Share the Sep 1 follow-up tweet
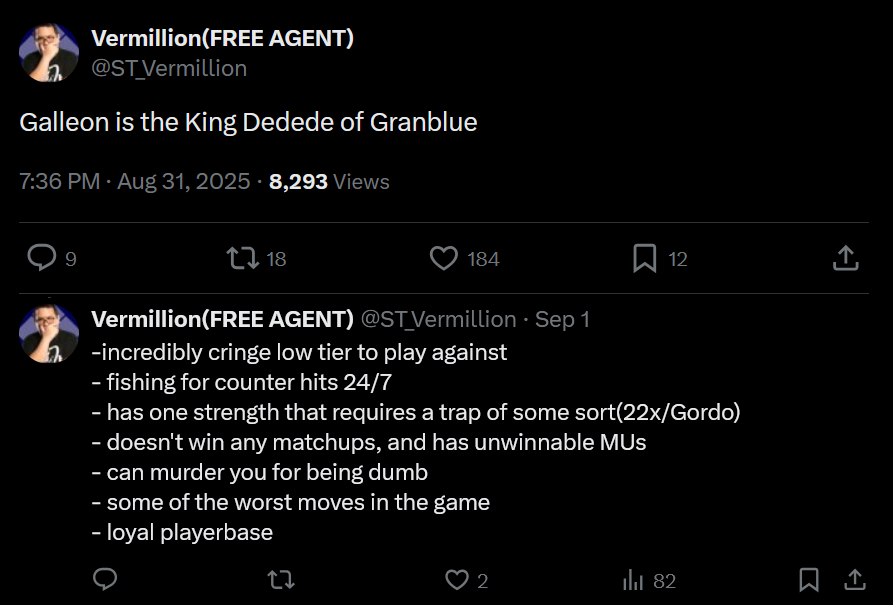 [x=855, y=580]
